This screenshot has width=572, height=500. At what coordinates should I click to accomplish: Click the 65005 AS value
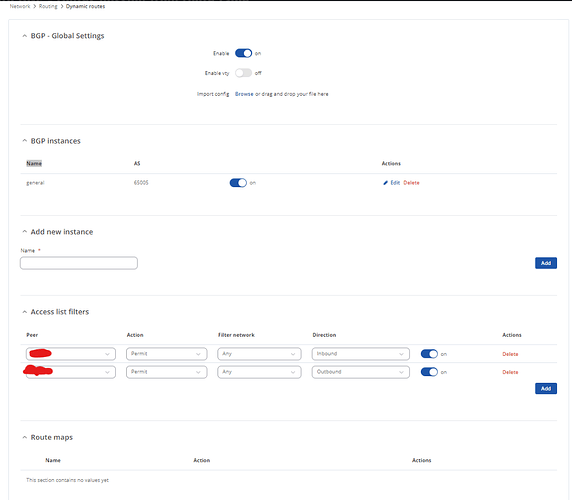141,183
